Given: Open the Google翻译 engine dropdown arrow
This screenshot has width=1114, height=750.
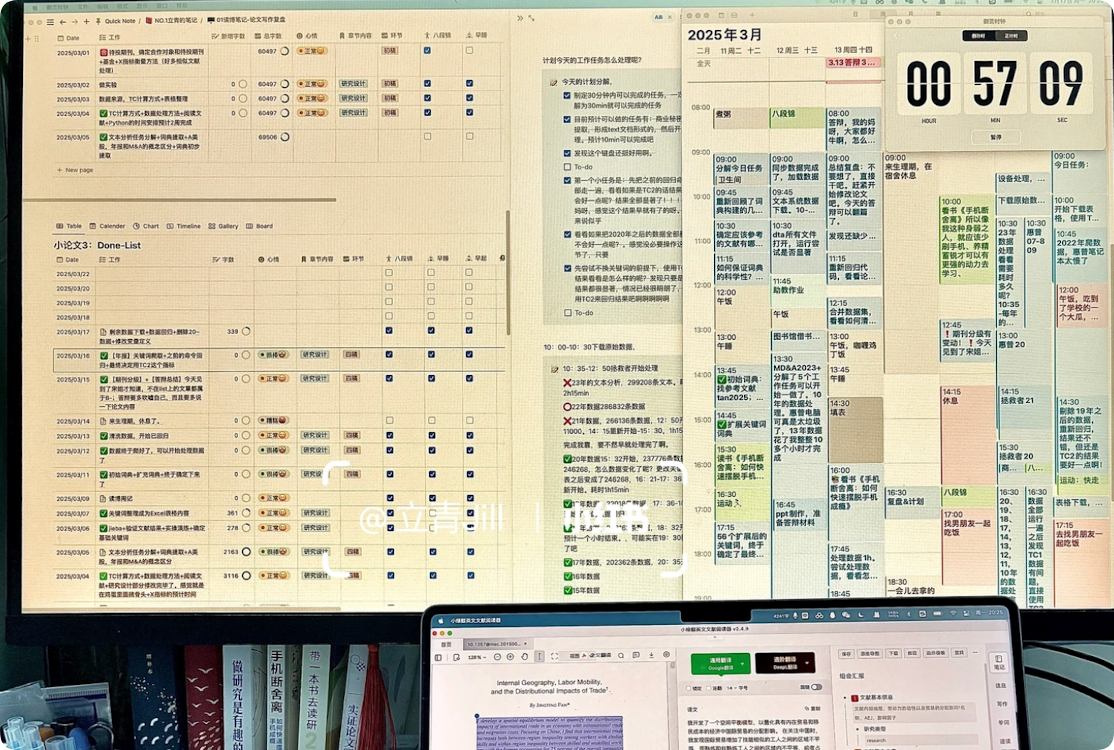Looking at the screenshot, I should 742,663.
